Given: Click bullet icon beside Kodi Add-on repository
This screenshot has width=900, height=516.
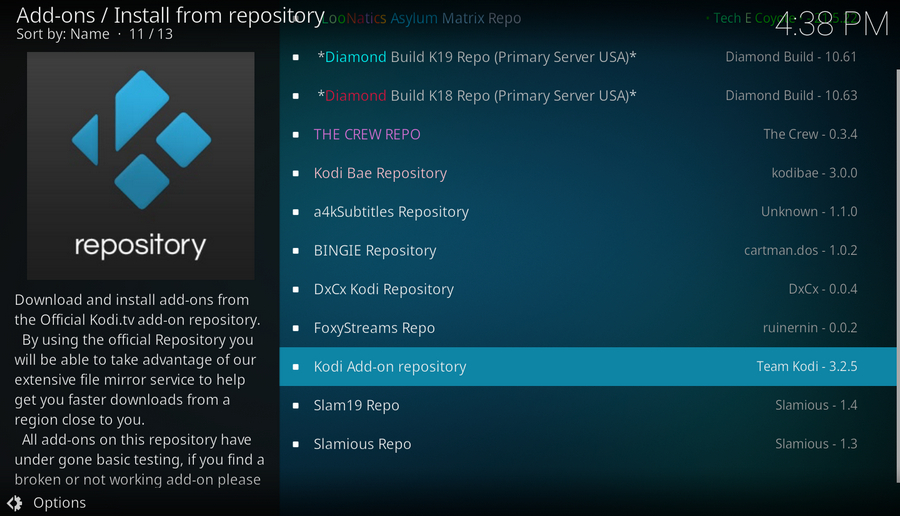Looking at the screenshot, I should pyautogui.click(x=296, y=367).
